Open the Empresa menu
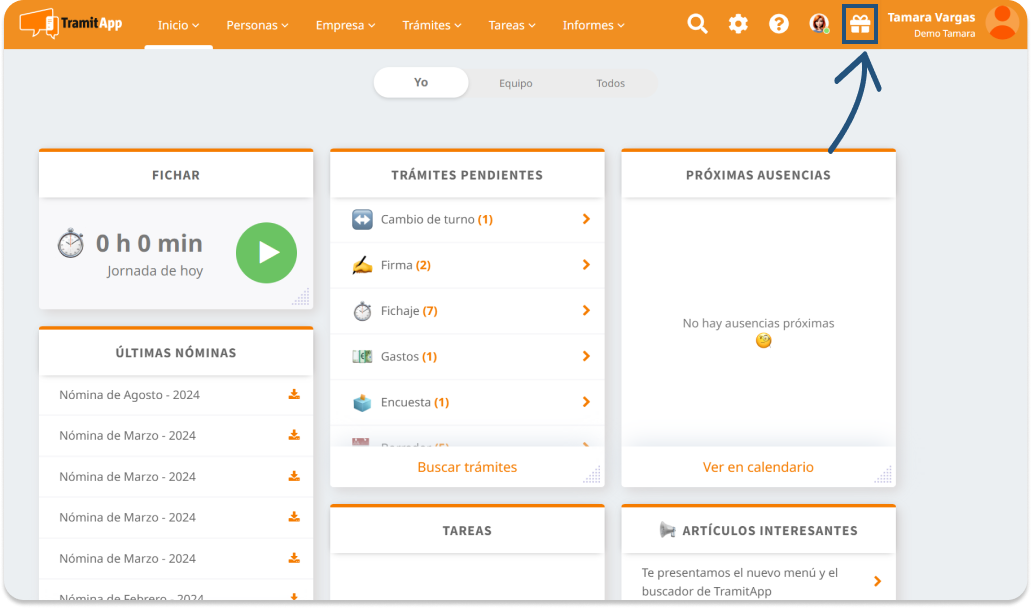The width and height of the screenshot is (1032, 608). pyautogui.click(x=345, y=25)
